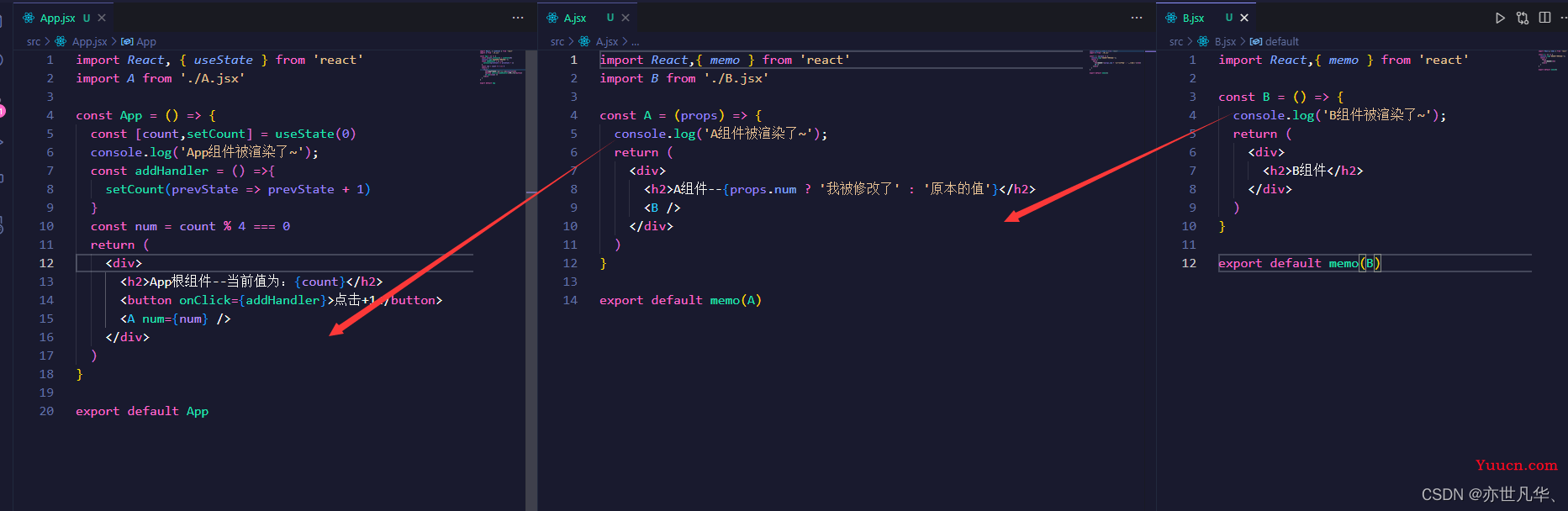This screenshot has width=1568, height=511.
Task: Expand the ellipsis breadcrumb in A.jsx
Action: 636,41
